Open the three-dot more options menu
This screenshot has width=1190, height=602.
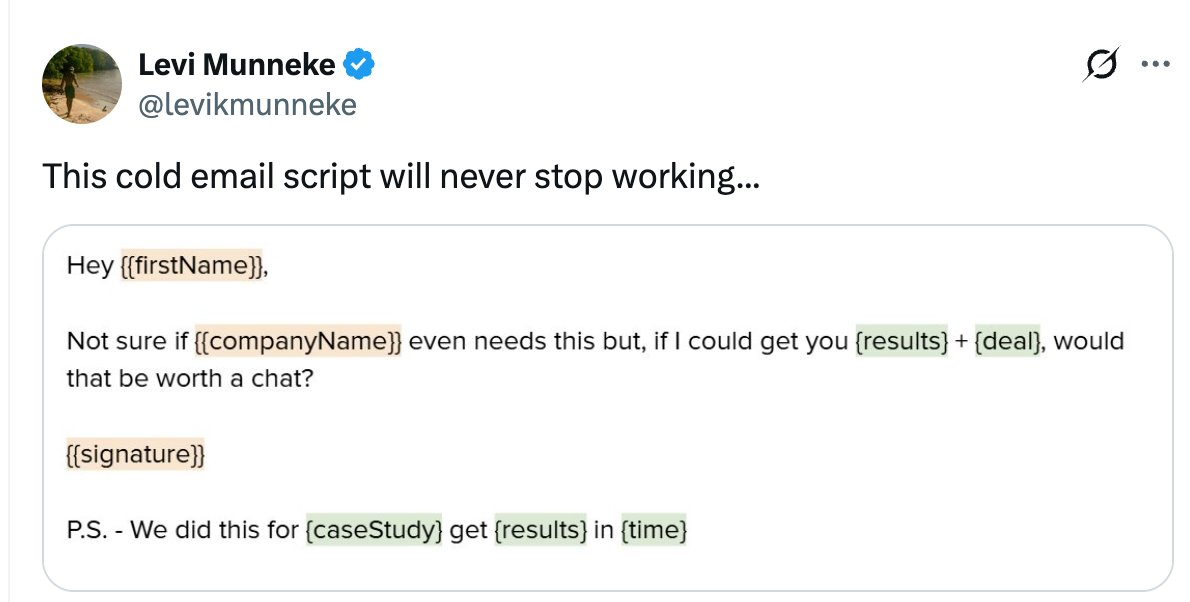coord(1155,65)
